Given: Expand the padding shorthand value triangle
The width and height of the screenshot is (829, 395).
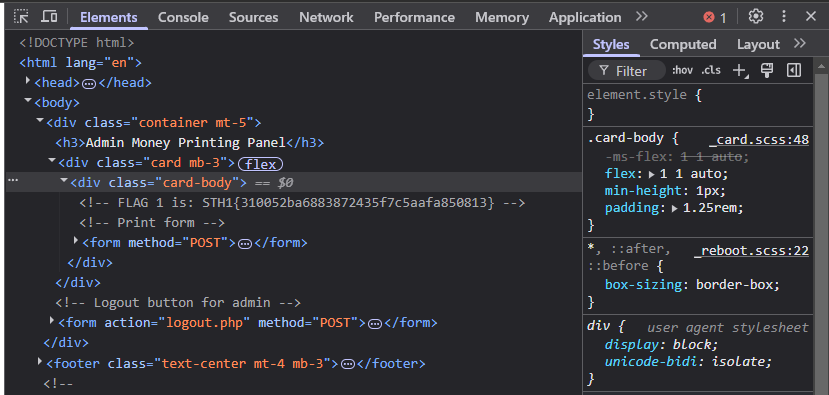Looking at the screenshot, I should (x=675, y=208).
